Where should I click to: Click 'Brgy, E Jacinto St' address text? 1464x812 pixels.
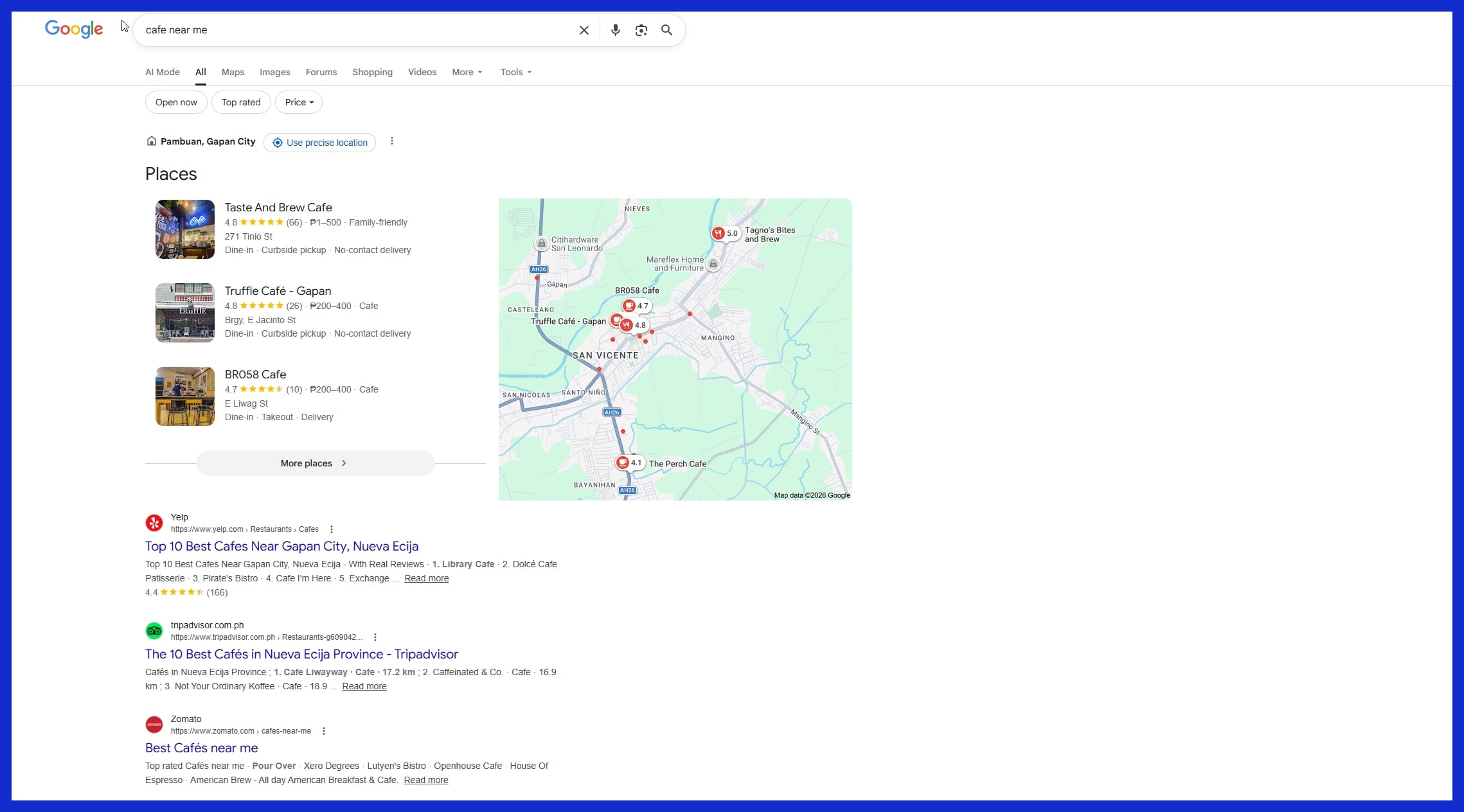[260, 320]
